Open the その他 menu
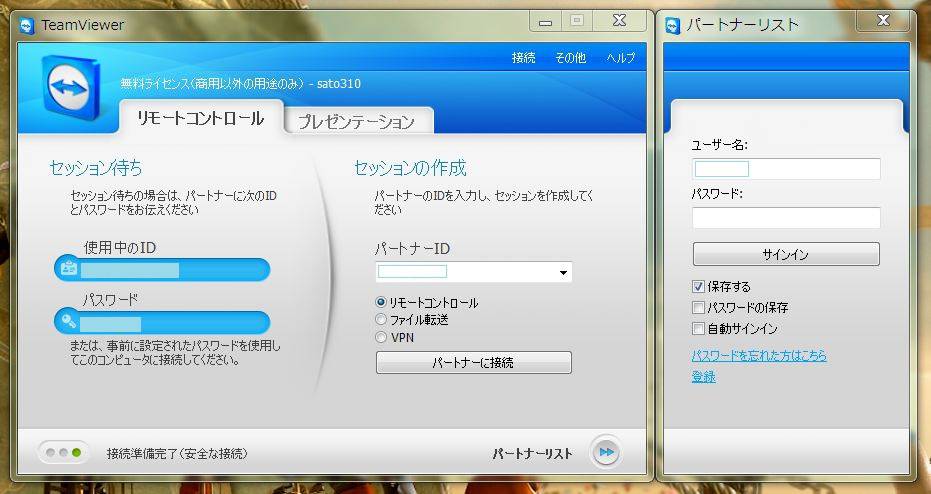This screenshot has height=494, width=931. tap(570, 58)
